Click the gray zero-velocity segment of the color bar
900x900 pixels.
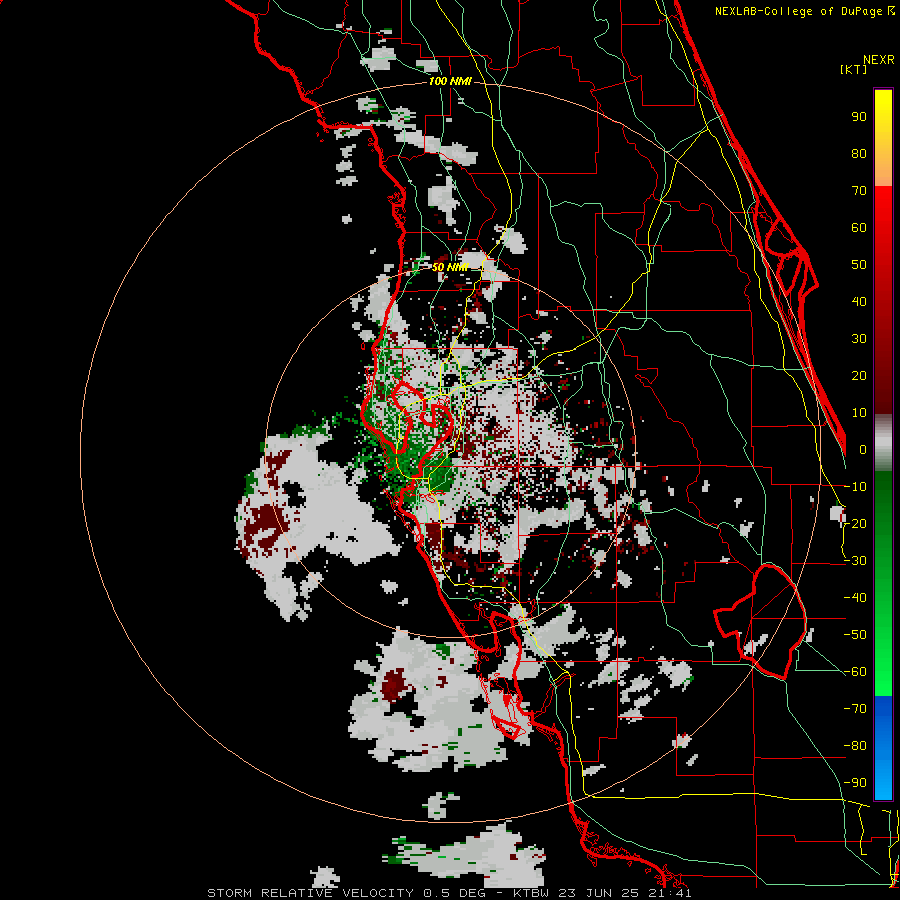click(x=883, y=443)
